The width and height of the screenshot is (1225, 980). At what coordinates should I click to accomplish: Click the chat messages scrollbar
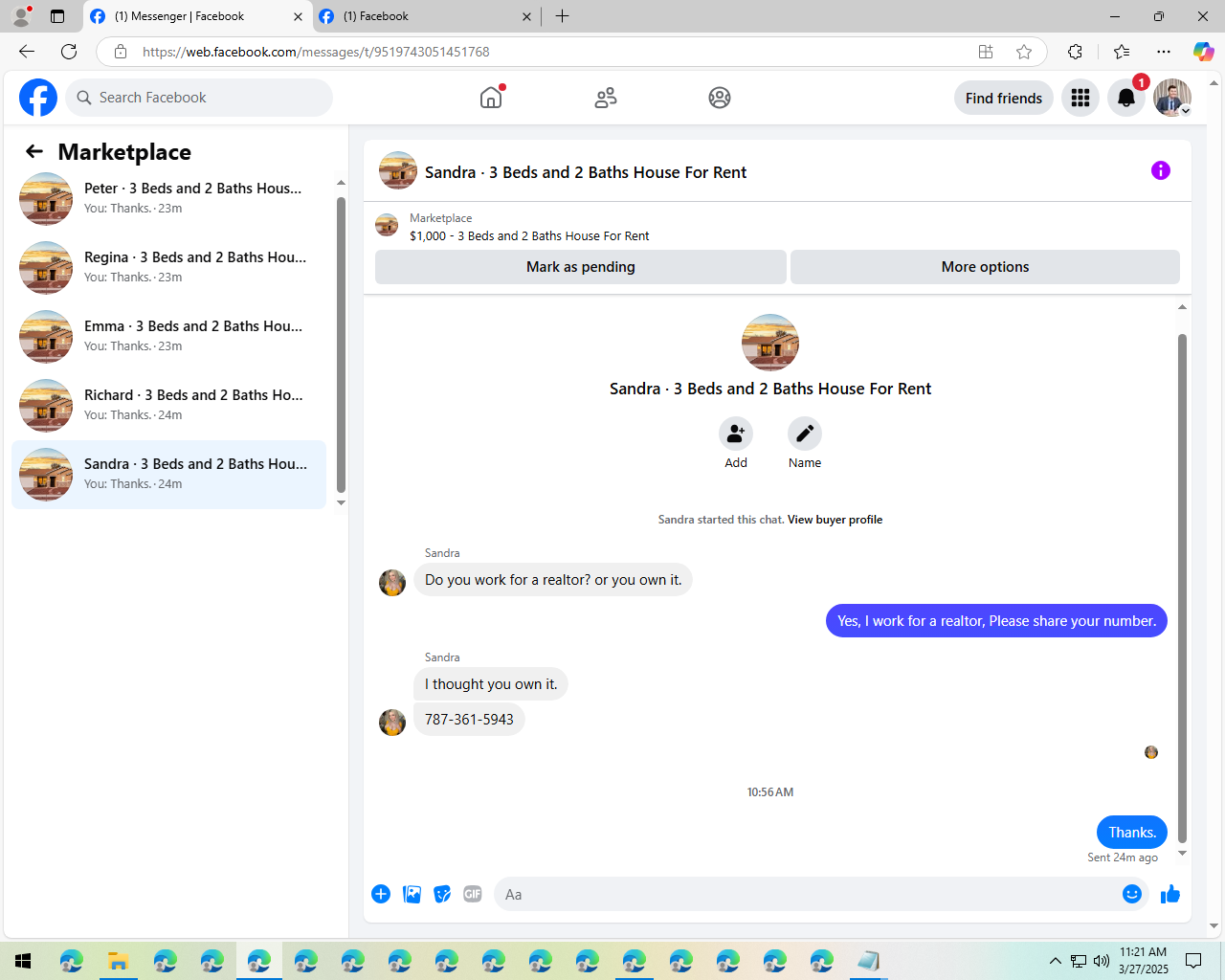coord(1182,589)
